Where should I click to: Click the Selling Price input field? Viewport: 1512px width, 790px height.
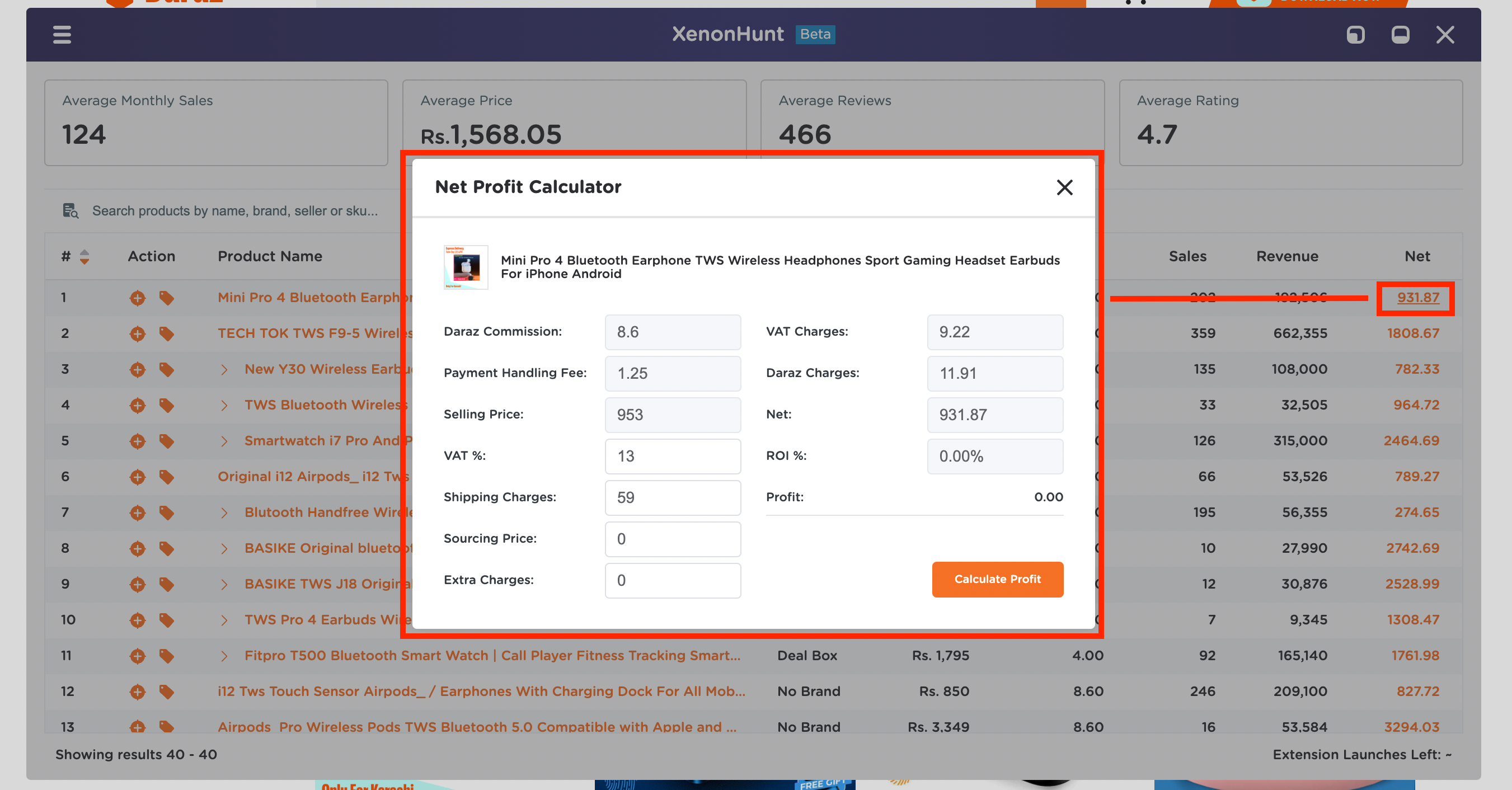point(673,414)
